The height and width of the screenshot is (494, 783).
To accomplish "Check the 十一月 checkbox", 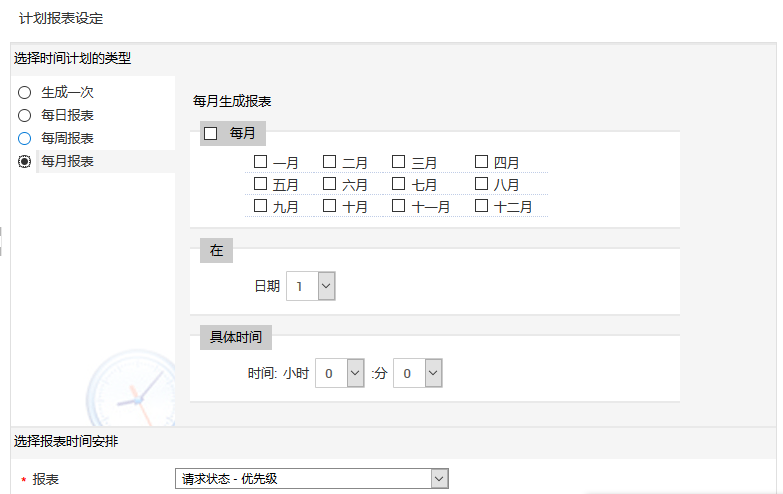I will [x=398, y=206].
